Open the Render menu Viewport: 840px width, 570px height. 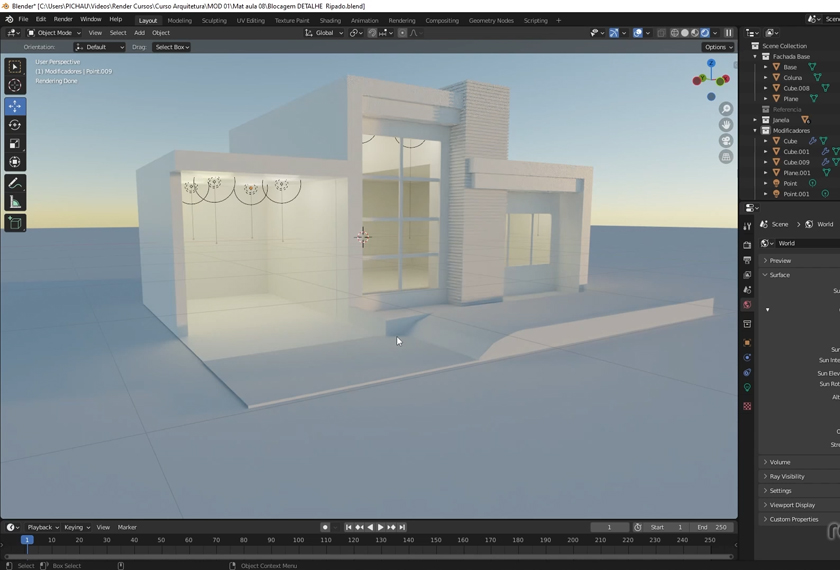tap(63, 19)
